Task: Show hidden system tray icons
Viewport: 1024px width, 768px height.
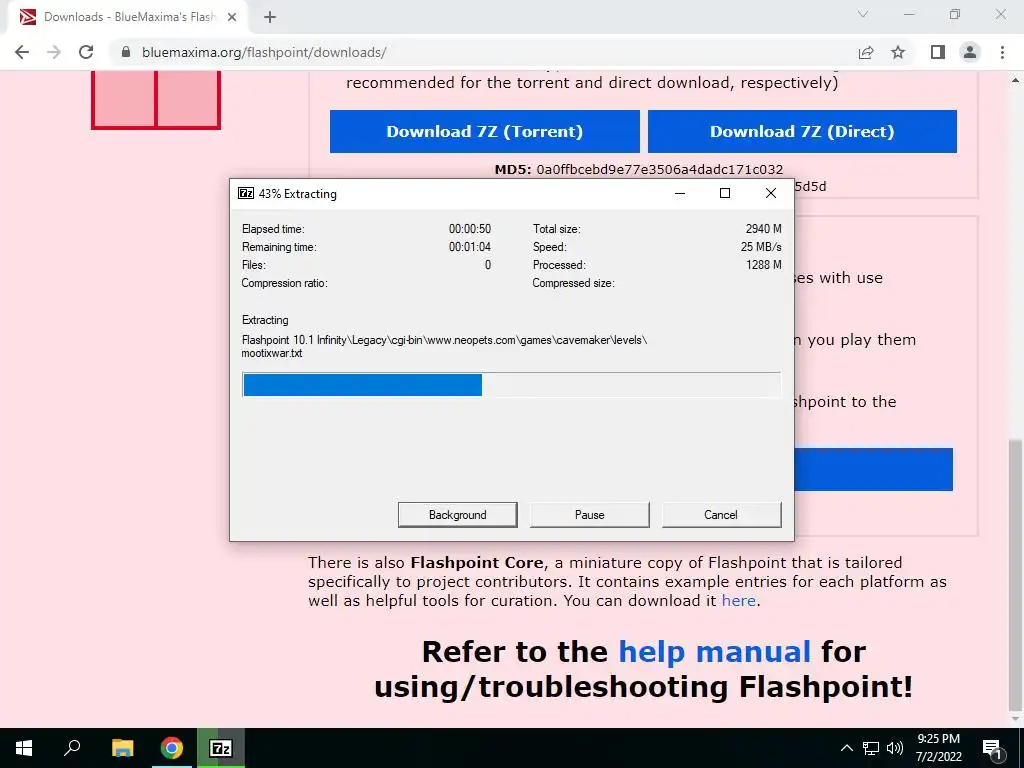Action: point(846,748)
